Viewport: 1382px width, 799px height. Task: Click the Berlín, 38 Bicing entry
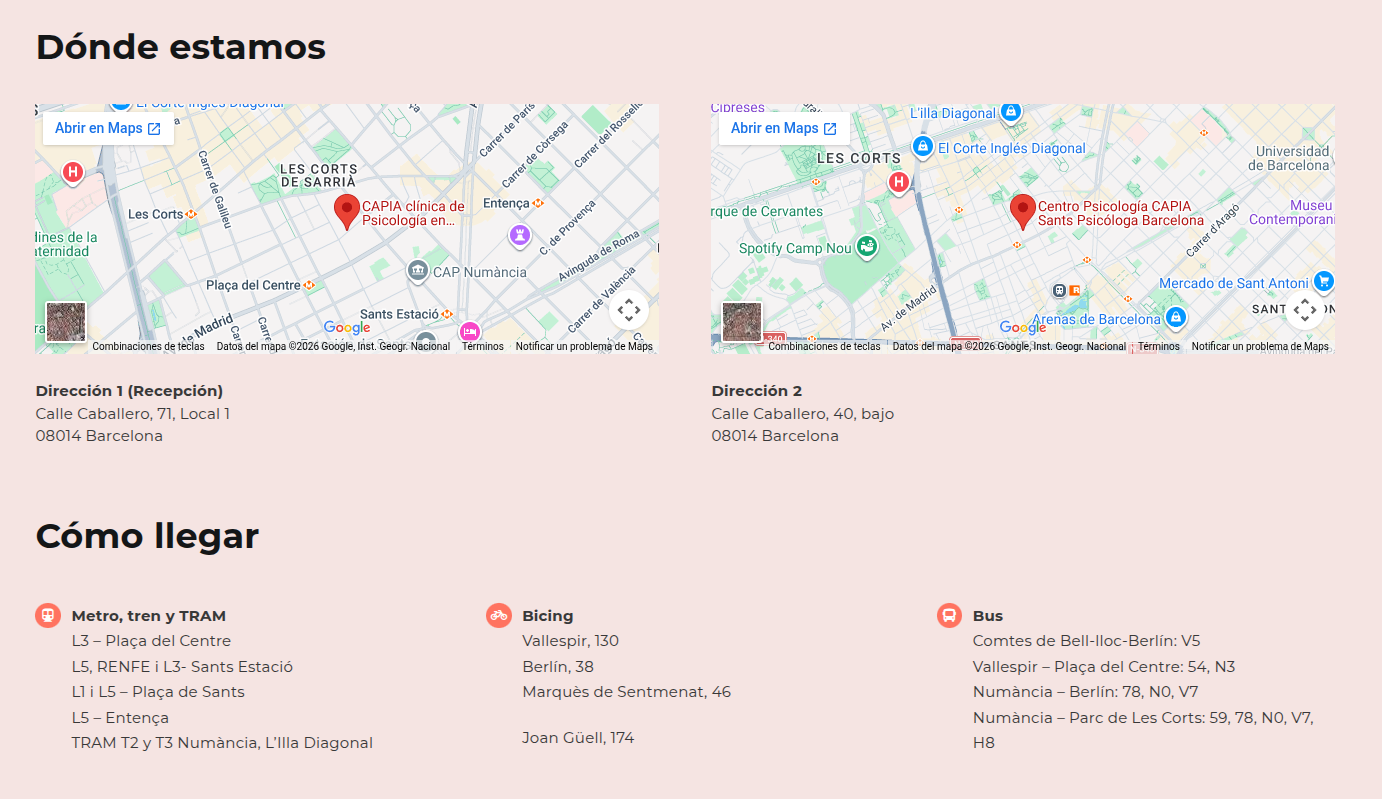pyautogui.click(x=558, y=667)
